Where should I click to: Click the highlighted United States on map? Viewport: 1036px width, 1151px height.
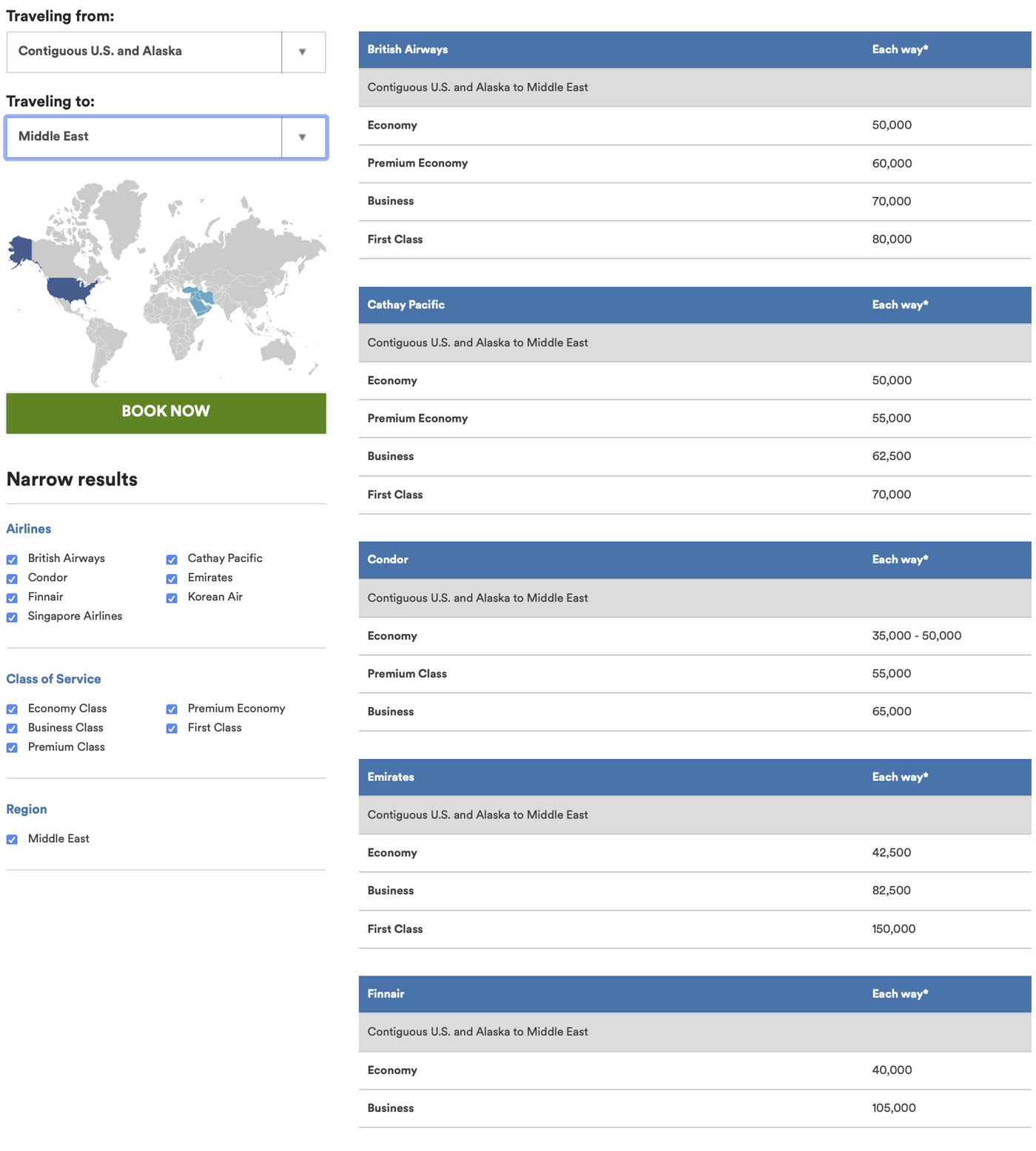[69, 289]
